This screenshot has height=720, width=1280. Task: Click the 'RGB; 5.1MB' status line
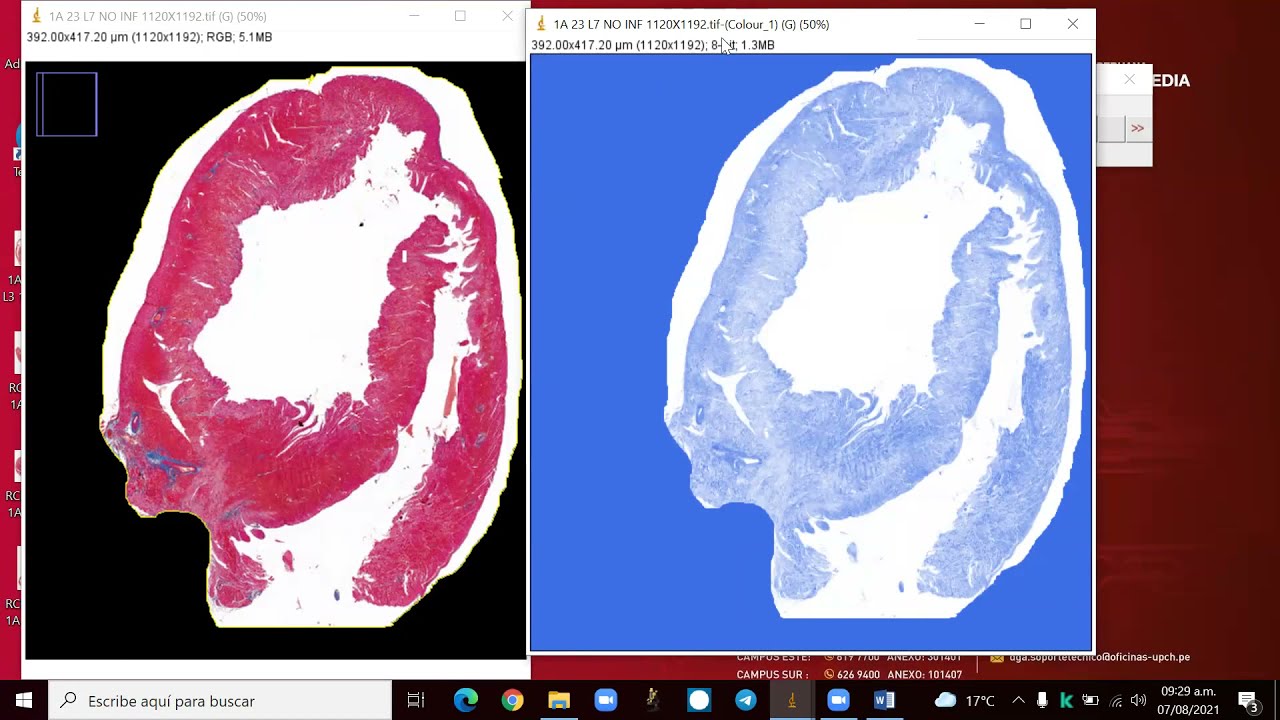(x=149, y=37)
